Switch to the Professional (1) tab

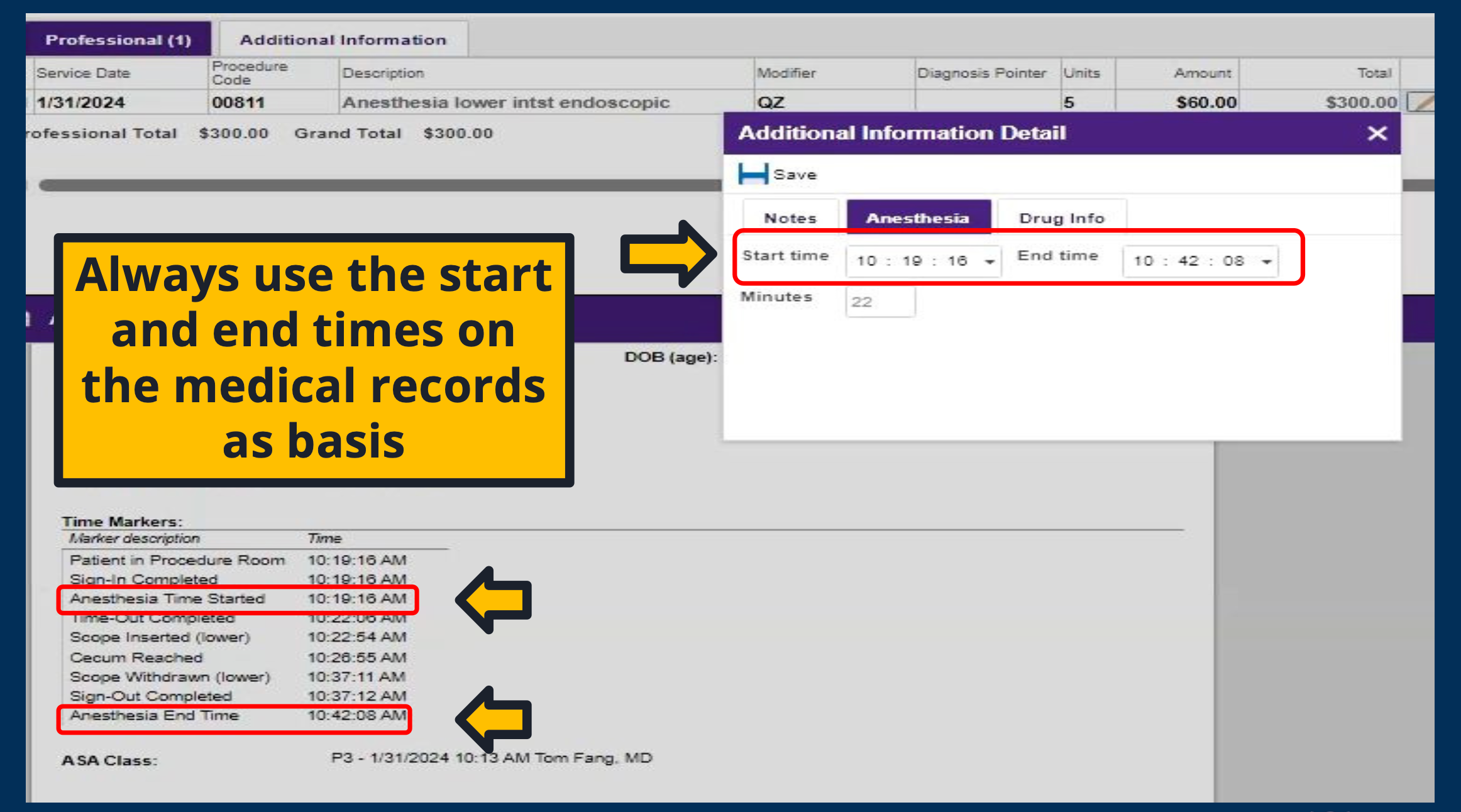[118, 40]
